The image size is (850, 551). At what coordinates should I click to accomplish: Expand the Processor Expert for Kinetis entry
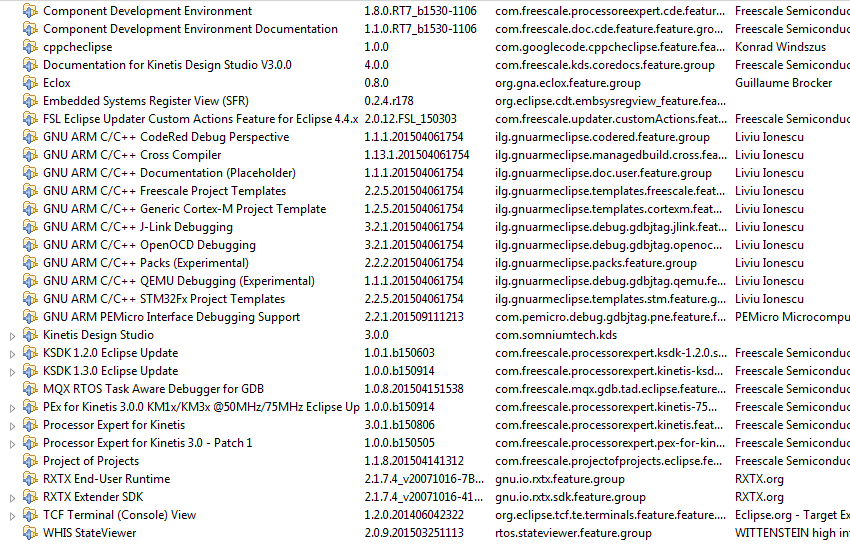[12, 426]
